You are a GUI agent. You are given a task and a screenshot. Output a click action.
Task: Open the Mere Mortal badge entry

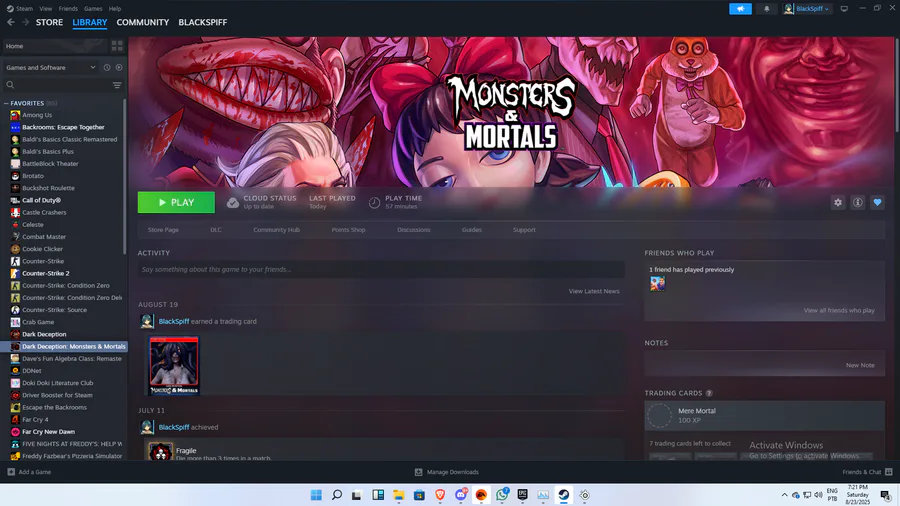(765, 415)
